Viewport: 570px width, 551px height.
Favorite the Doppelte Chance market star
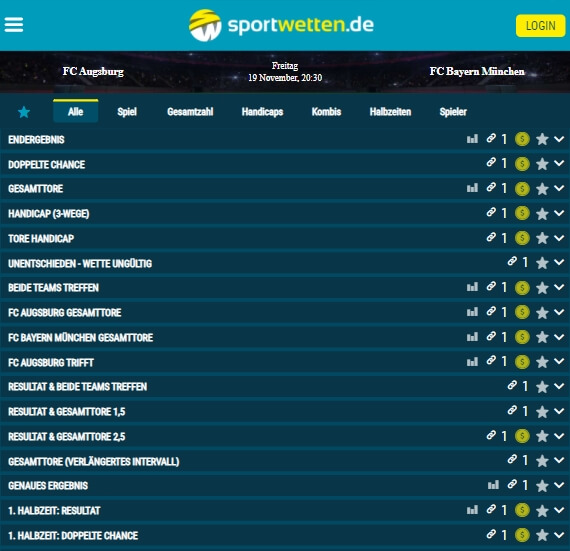click(x=542, y=164)
